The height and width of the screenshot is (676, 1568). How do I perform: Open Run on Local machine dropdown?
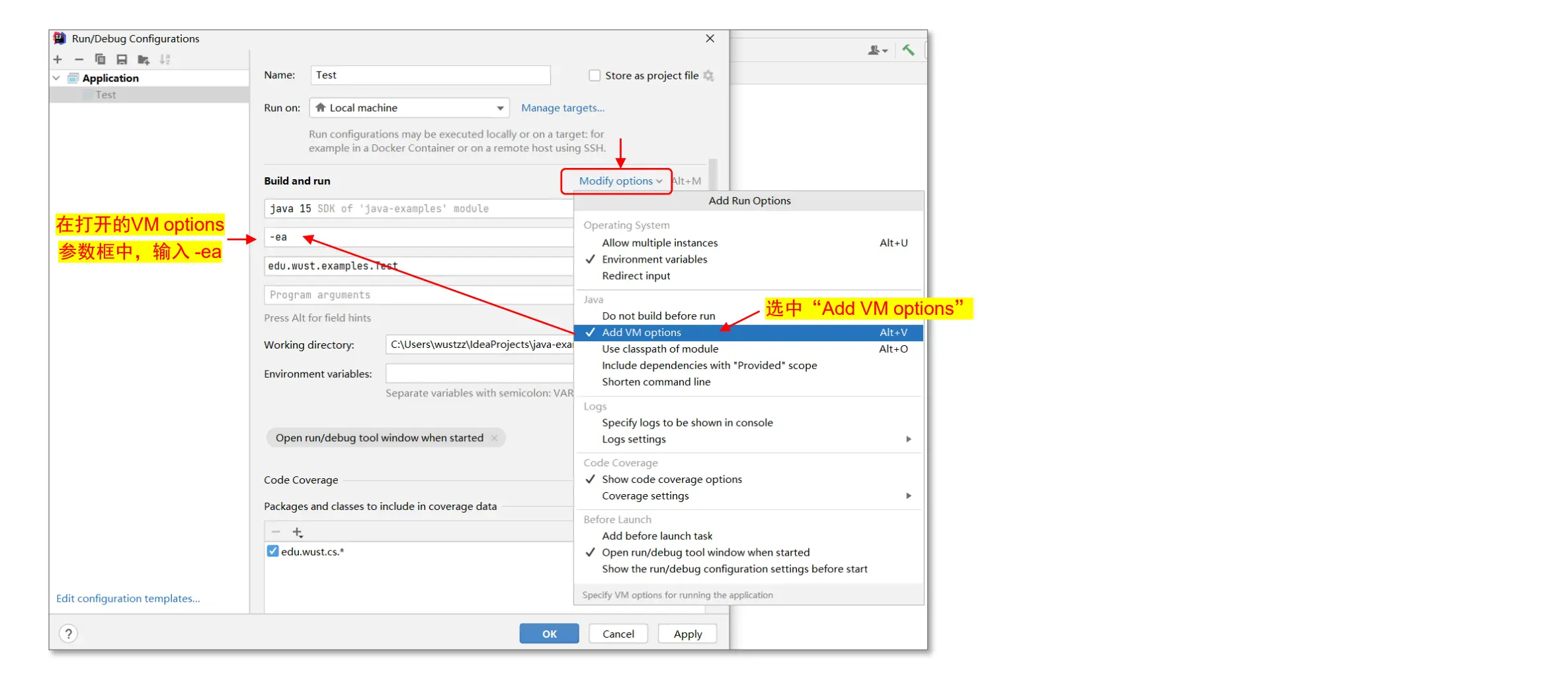point(409,108)
